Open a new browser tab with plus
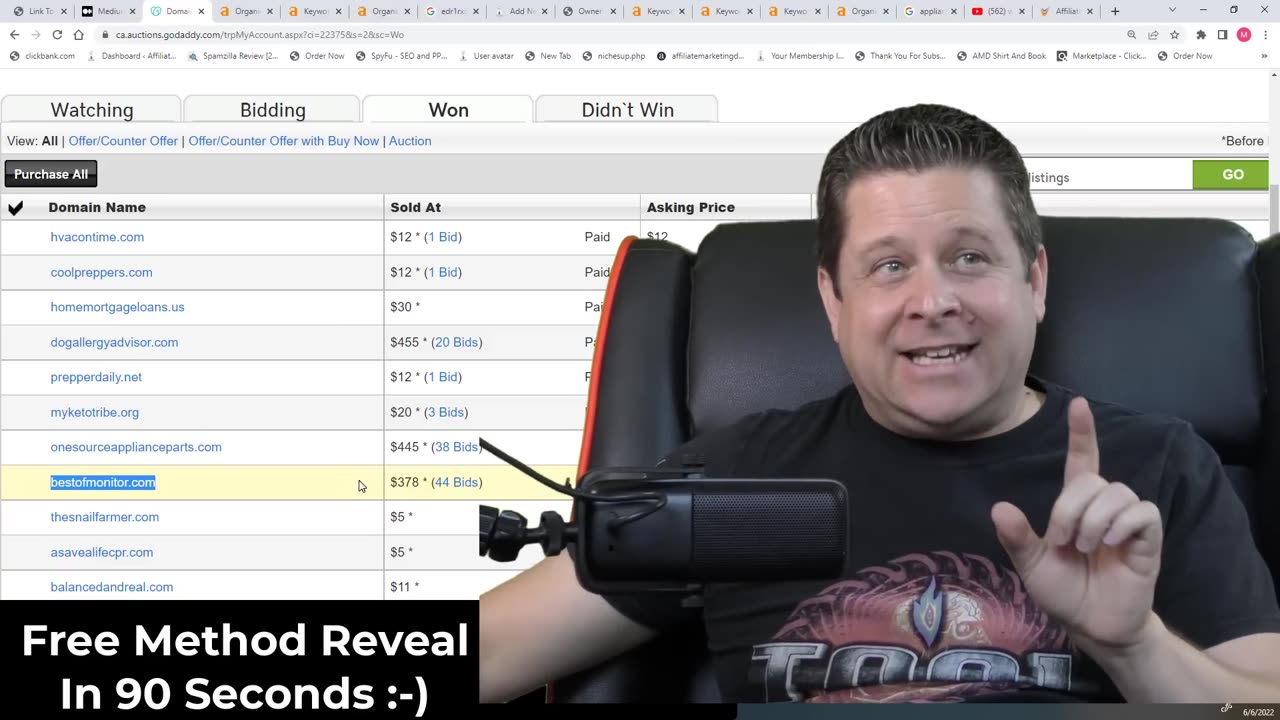This screenshot has width=1280, height=720. [x=1115, y=11]
